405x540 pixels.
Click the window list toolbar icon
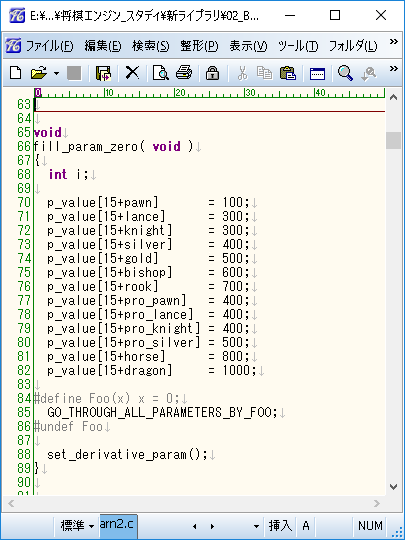click(317, 73)
